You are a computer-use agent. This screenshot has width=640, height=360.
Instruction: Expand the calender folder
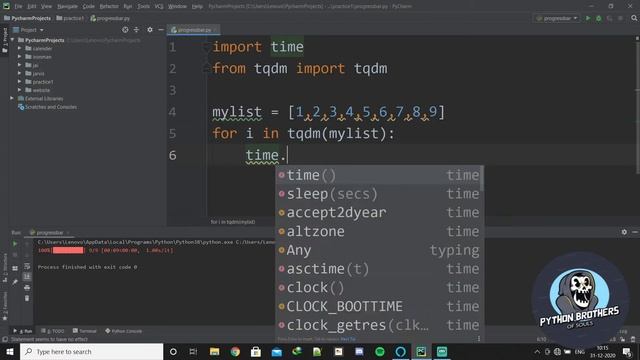click(20, 48)
